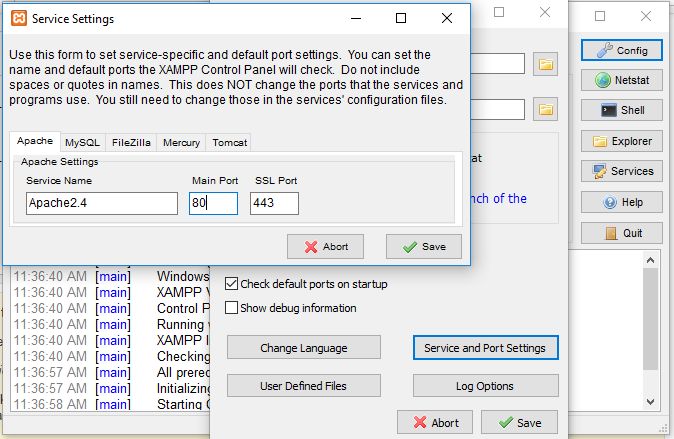674x439 pixels.
Task: Open Service and Port Settings
Action: click(486, 347)
